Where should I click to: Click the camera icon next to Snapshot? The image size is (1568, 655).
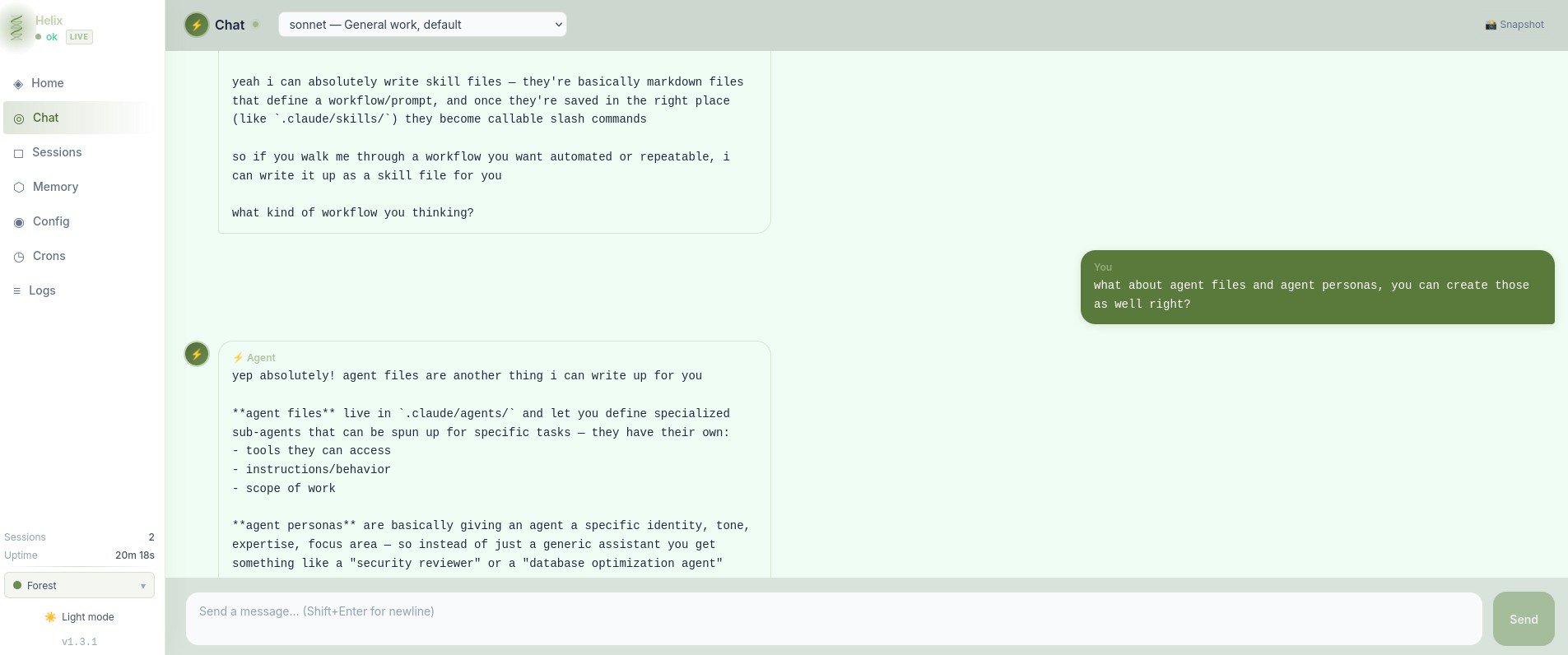click(x=1491, y=25)
